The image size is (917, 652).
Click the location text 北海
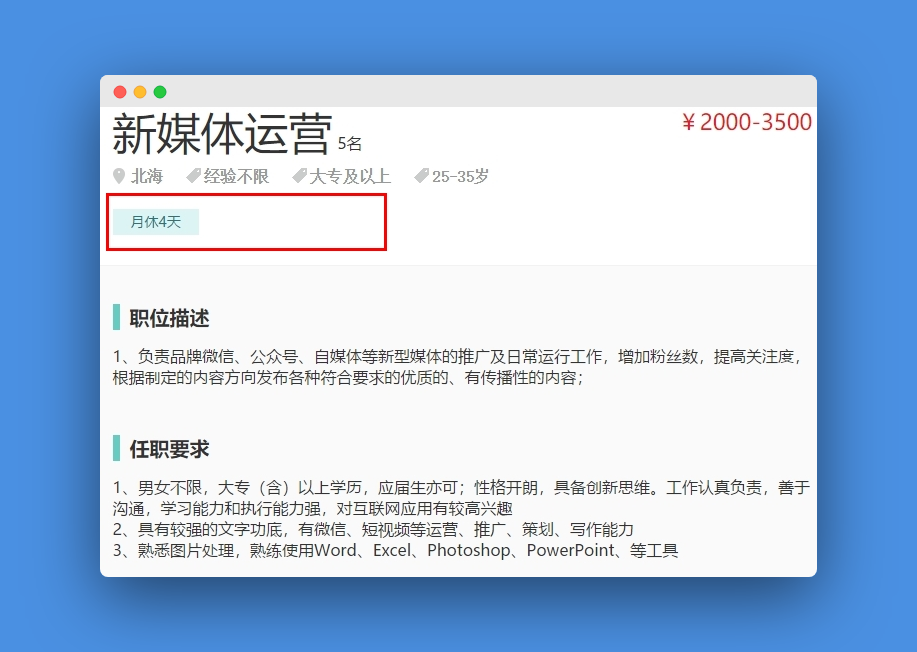[x=147, y=176]
